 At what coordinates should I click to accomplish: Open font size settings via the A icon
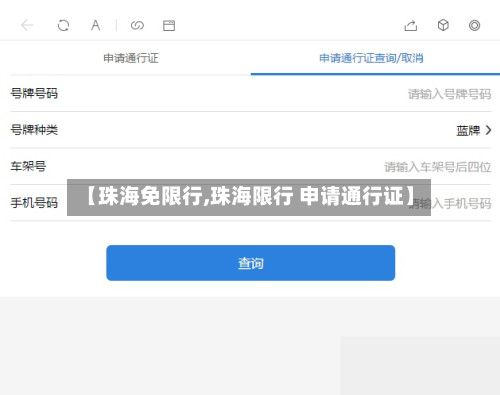(x=96, y=25)
